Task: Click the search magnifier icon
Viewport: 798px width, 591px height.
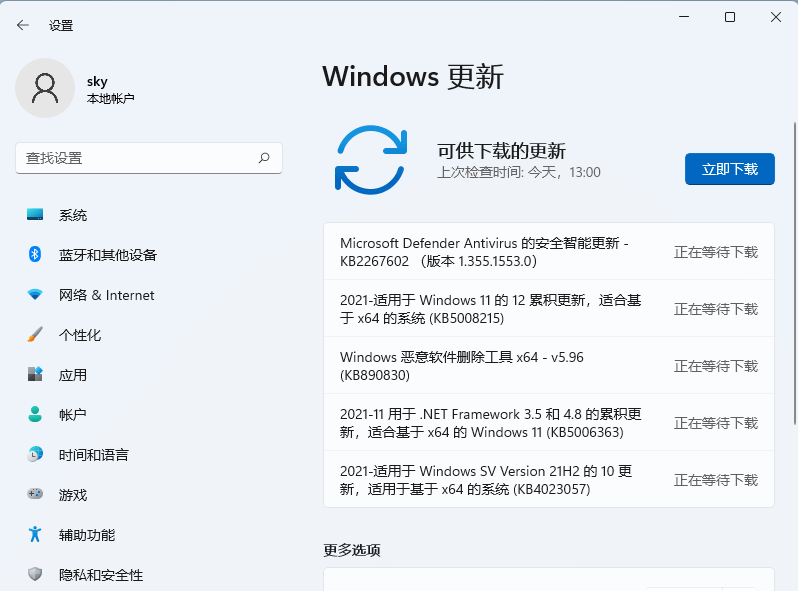Action: coord(264,158)
